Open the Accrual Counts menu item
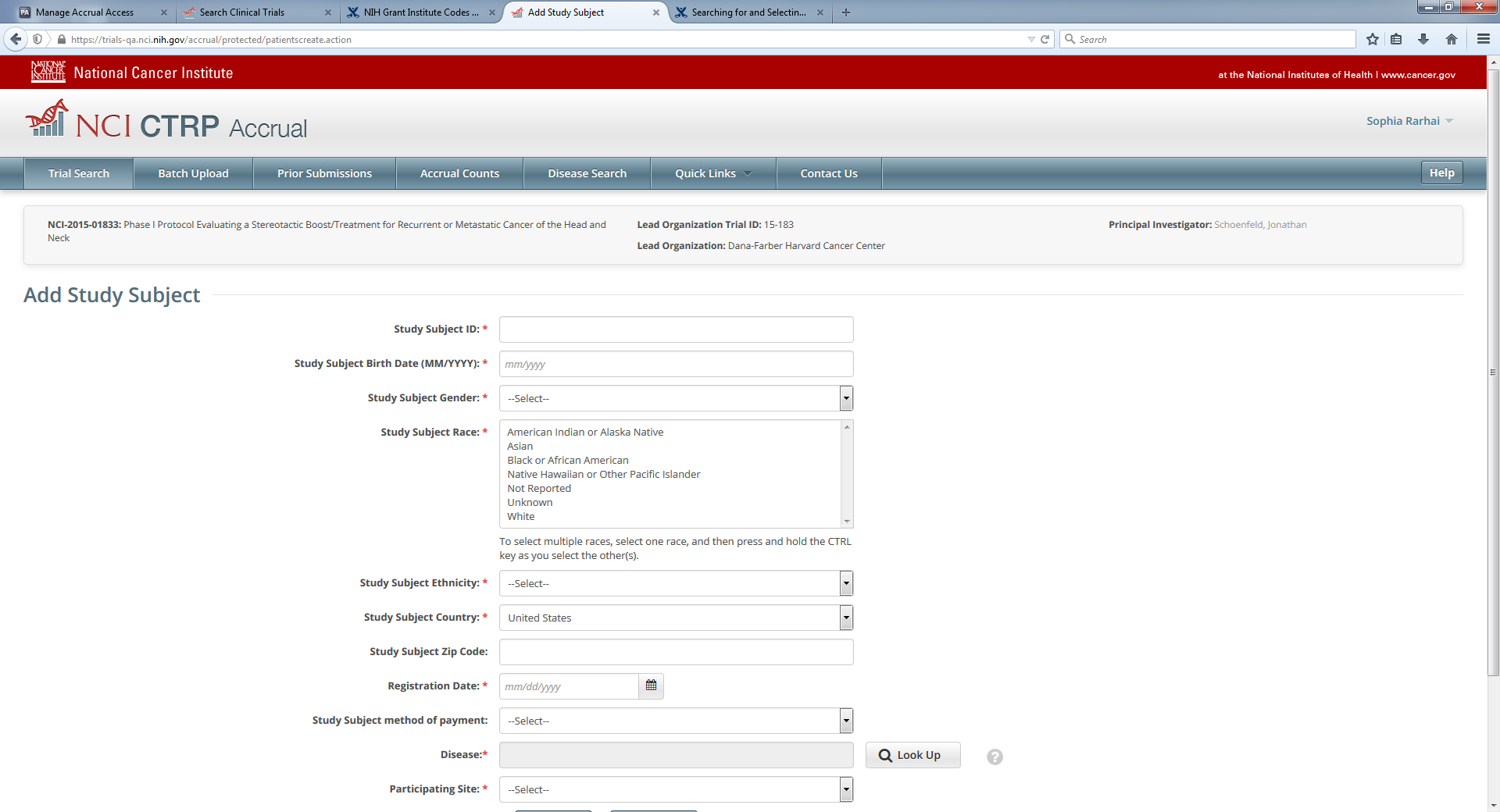The image size is (1500, 812). 459,173
